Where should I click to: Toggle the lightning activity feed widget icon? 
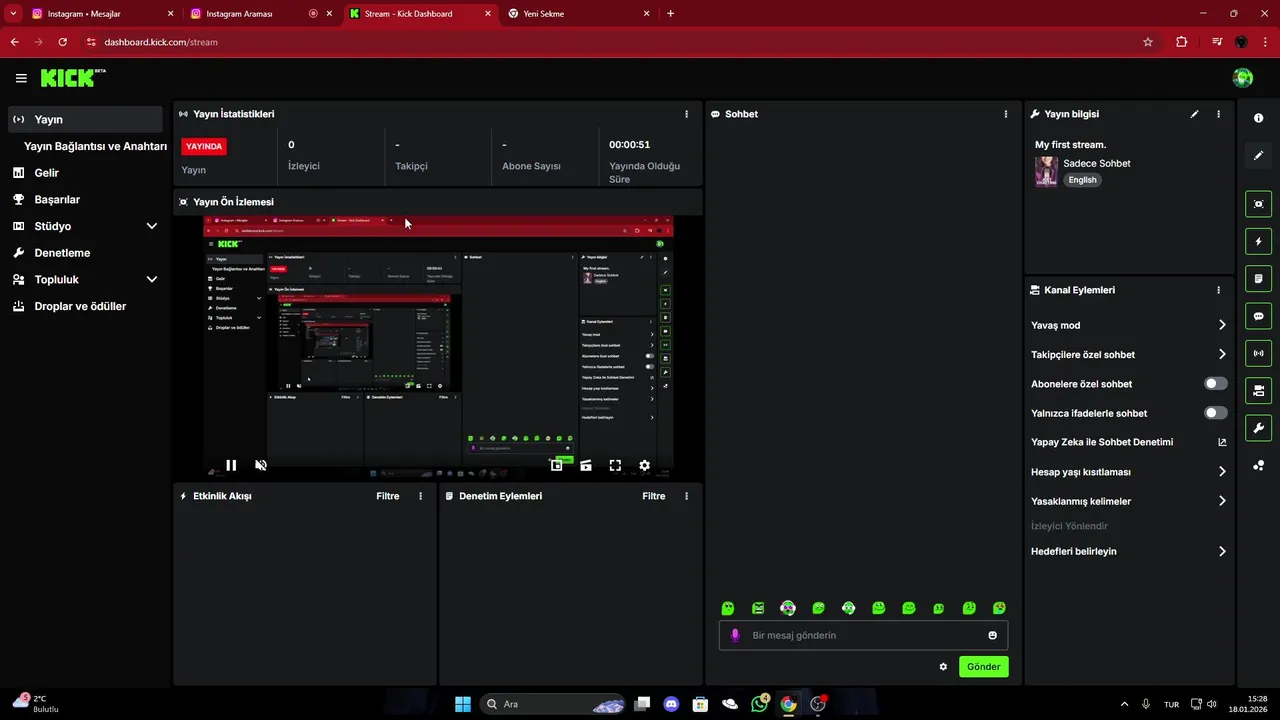1258,241
